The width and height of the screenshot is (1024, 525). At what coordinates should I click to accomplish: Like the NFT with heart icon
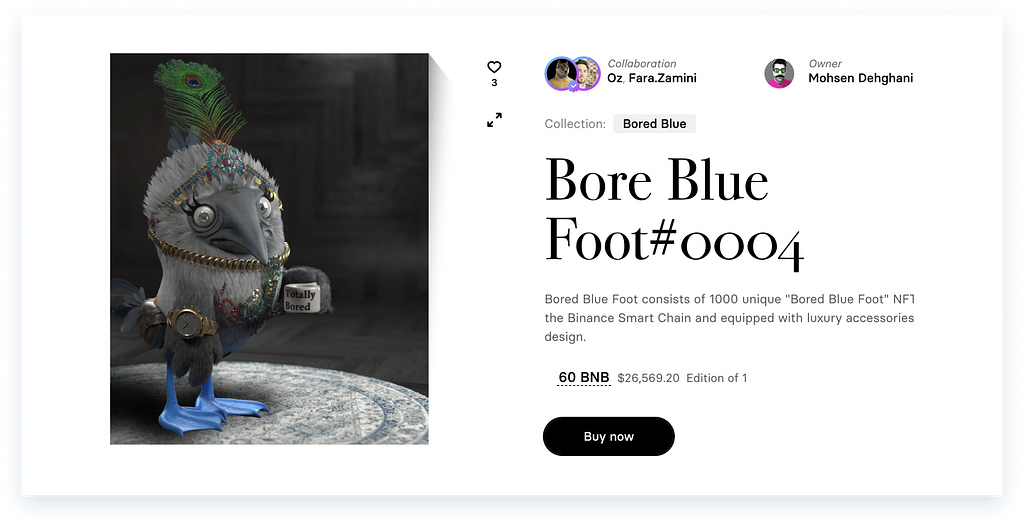point(494,67)
